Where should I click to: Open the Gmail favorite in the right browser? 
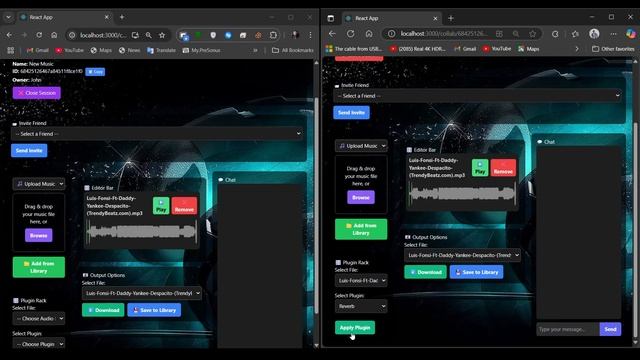(x=465, y=49)
